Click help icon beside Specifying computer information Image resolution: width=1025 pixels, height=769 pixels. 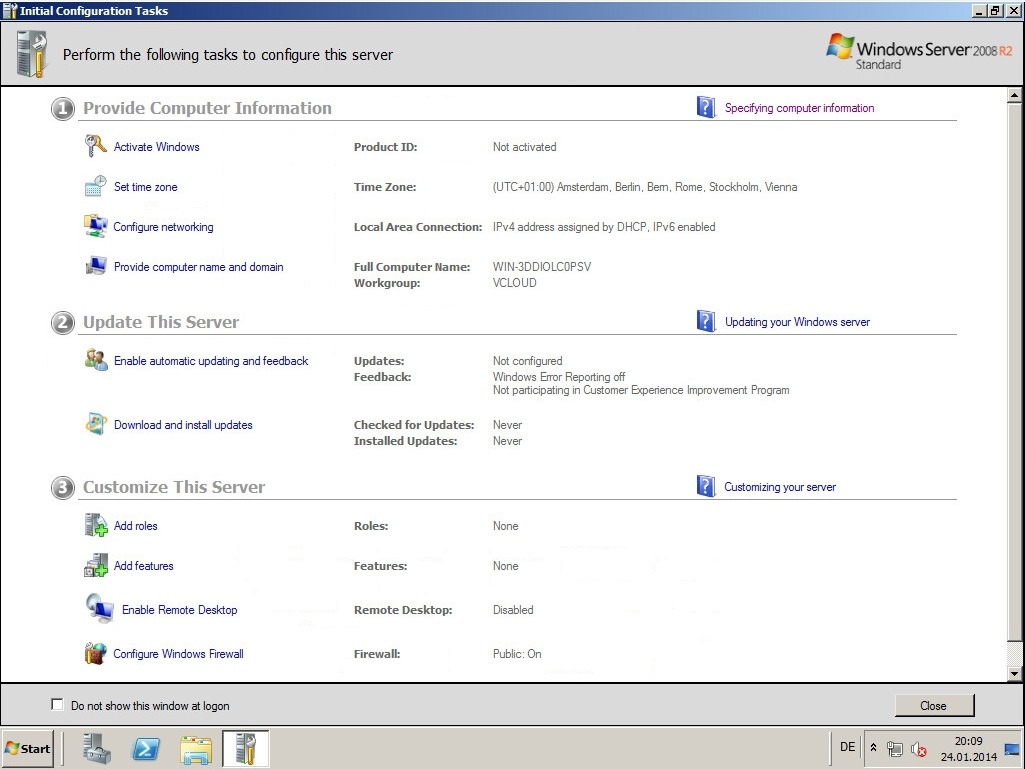tap(706, 107)
